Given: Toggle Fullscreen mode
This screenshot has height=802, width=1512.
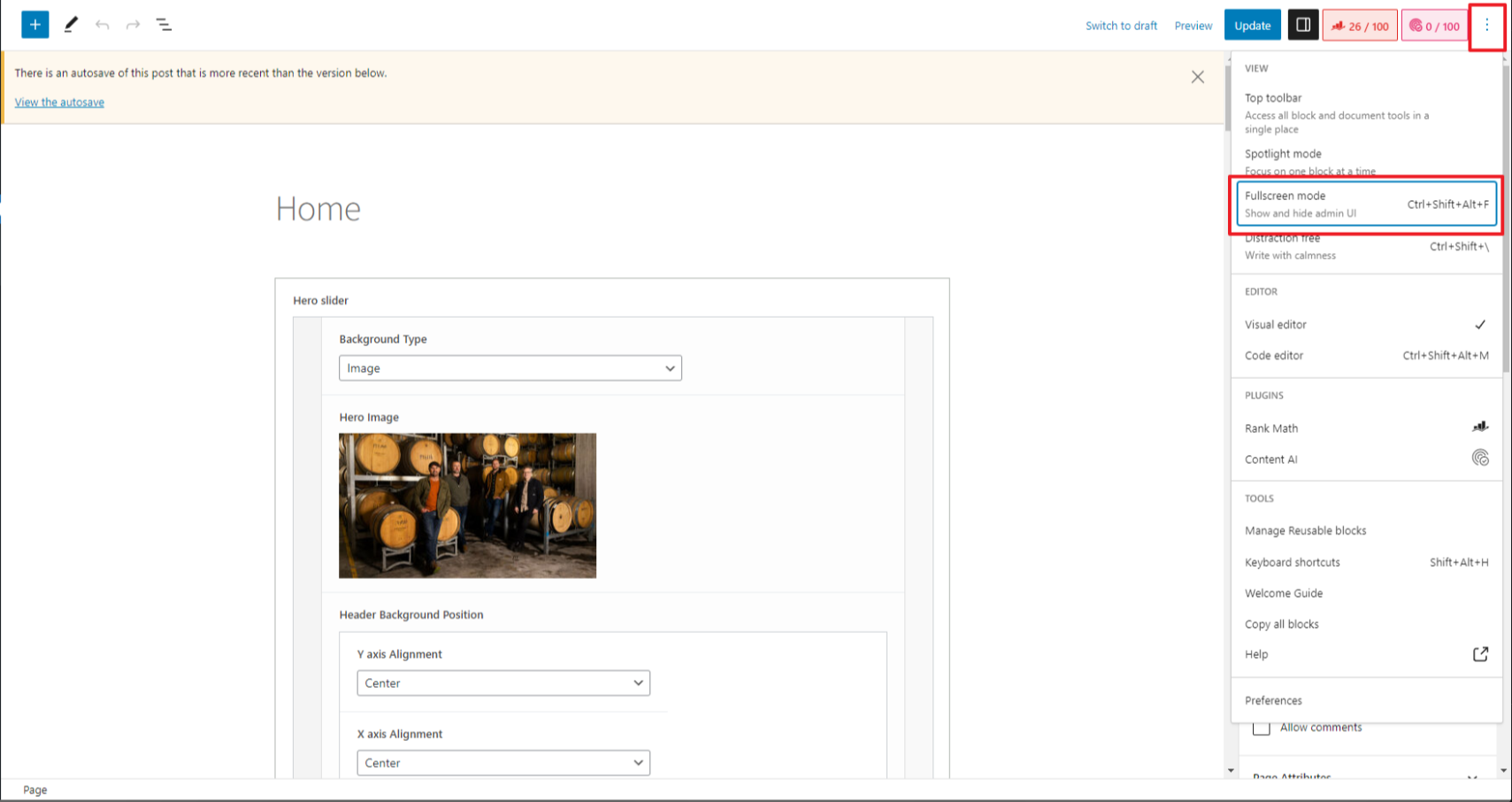Looking at the screenshot, I should pyautogui.click(x=1366, y=204).
